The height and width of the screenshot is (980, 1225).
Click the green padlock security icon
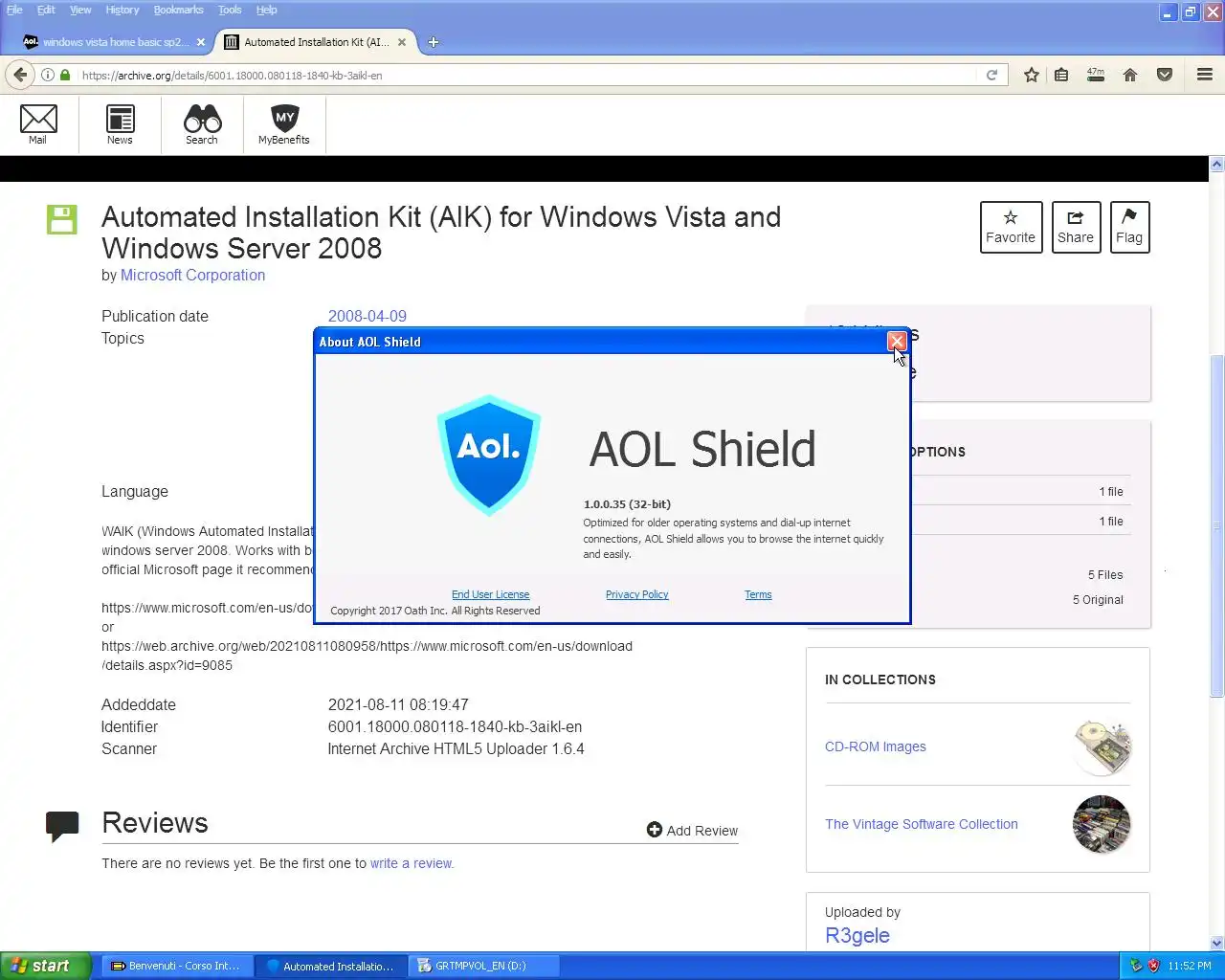point(65,75)
